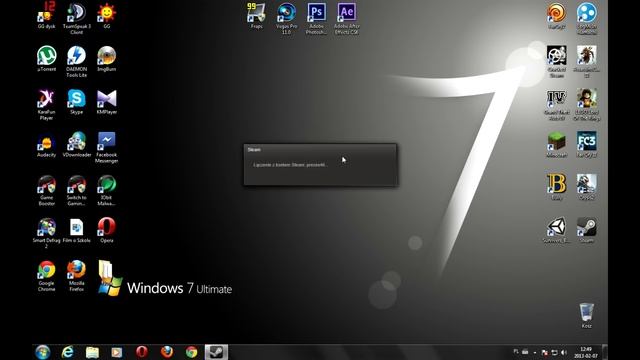640x360 pixels.
Task: Select the Smart Defrag 2 shortcut
Action: coord(47,233)
